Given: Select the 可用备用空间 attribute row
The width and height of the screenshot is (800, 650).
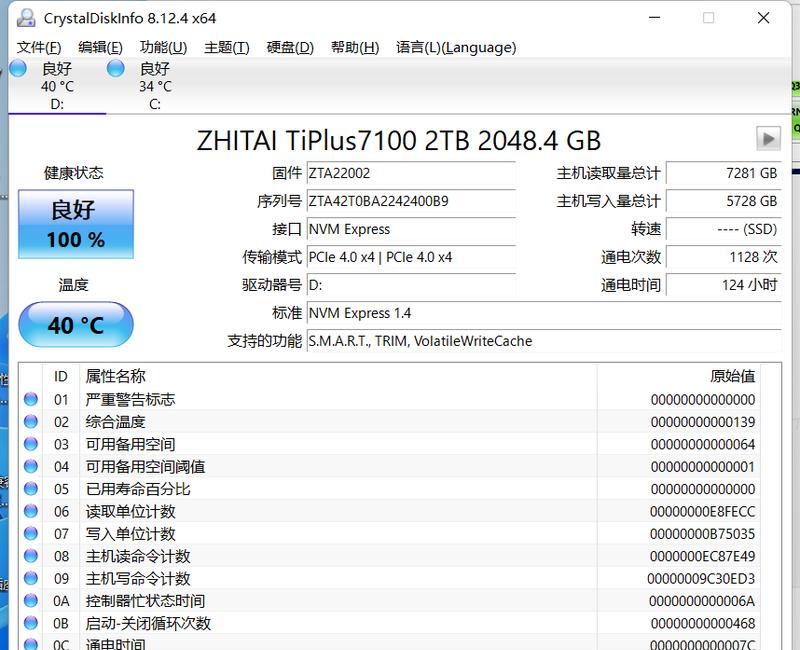Looking at the screenshot, I should pyautogui.click(x=390, y=444).
